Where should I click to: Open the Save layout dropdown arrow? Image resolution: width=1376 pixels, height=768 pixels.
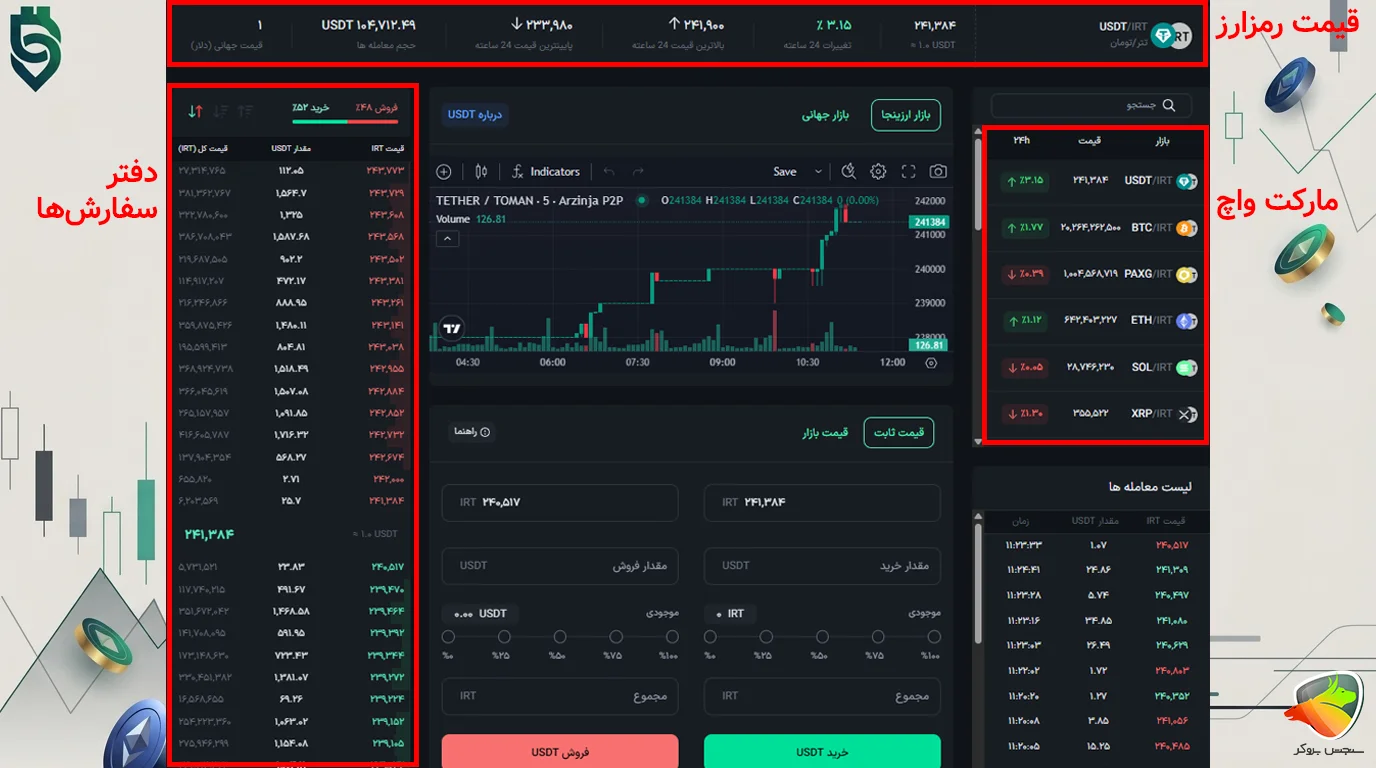click(818, 172)
